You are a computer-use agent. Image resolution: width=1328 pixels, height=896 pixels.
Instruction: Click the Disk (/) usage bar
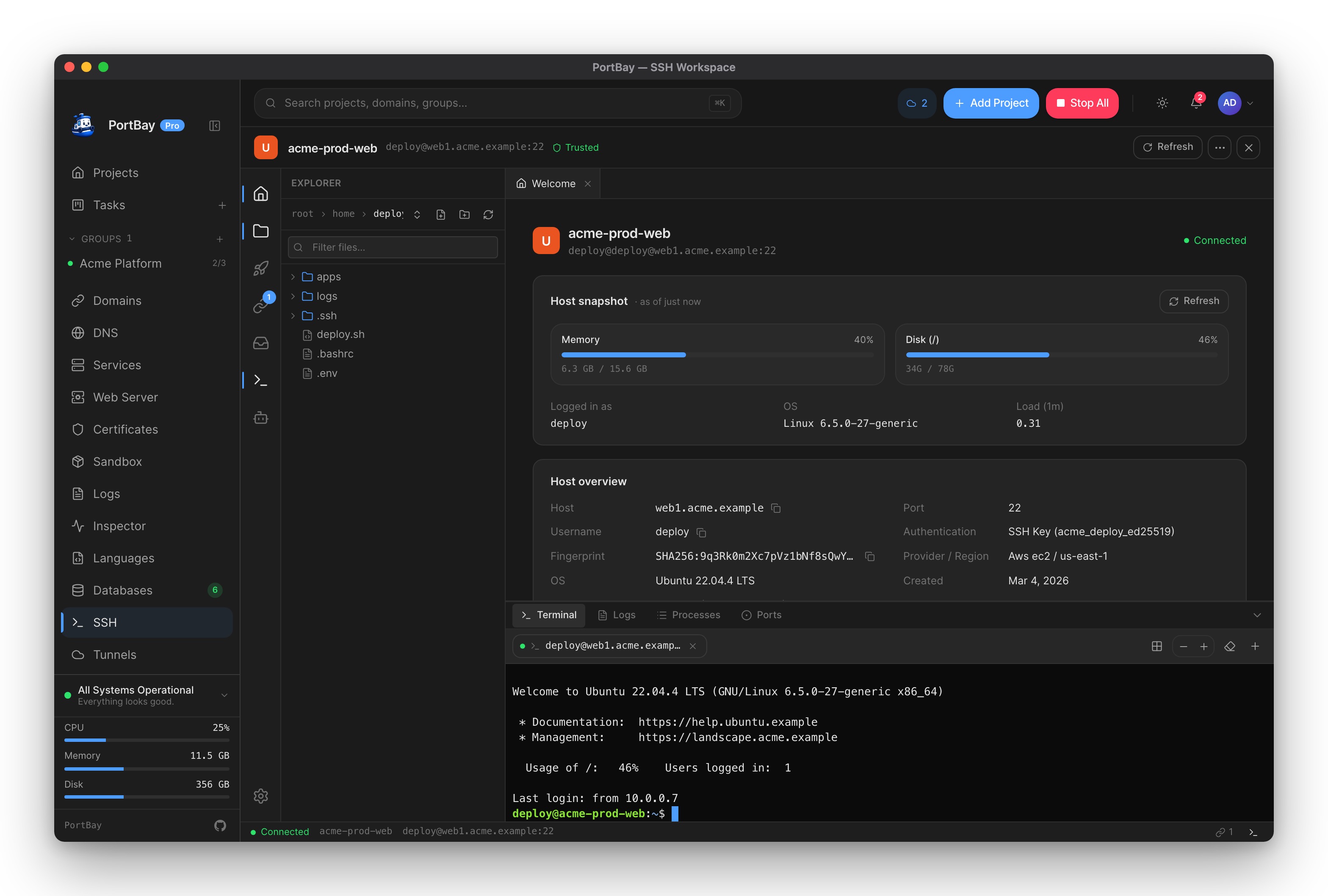[x=1061, y=355]
